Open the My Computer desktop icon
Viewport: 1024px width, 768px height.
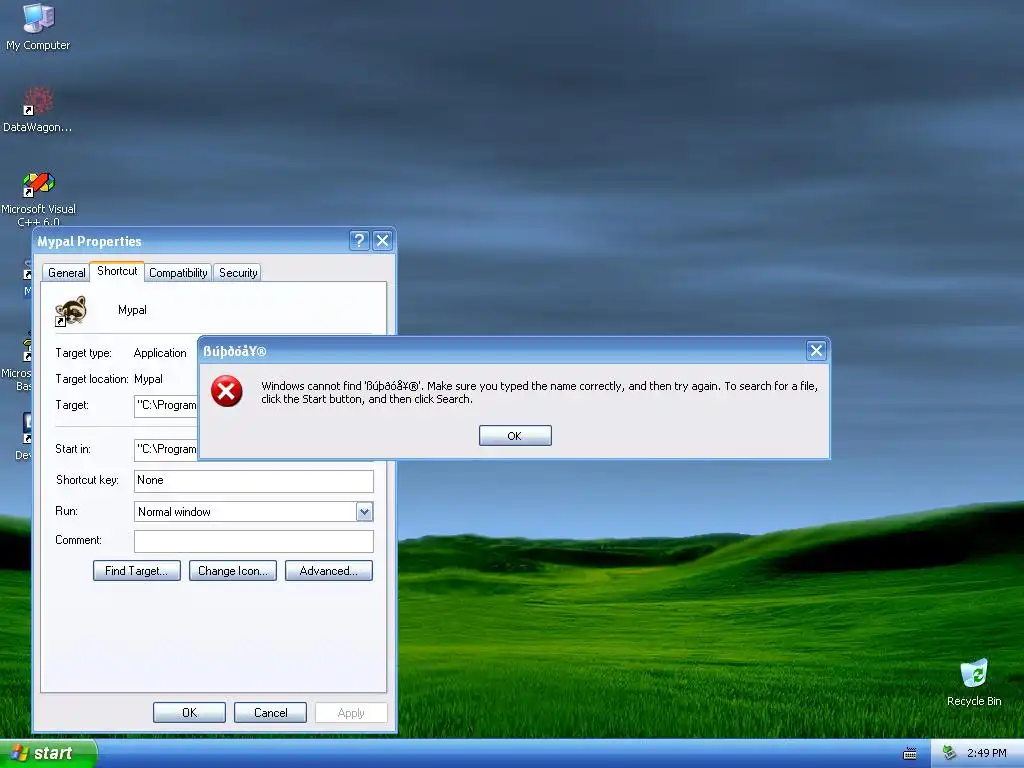point(38,26)
